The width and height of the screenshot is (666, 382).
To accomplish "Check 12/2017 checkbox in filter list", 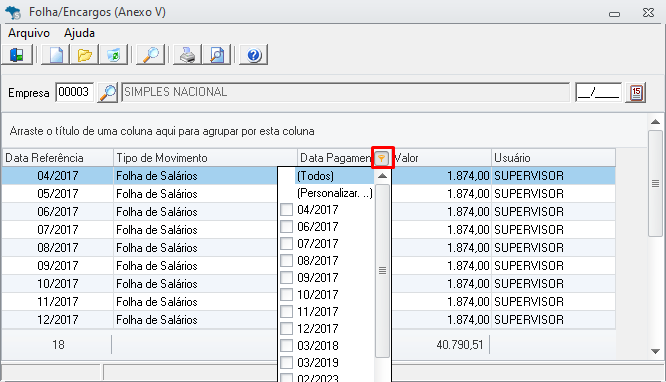I will pyautogui.click(x=287, y=328).
